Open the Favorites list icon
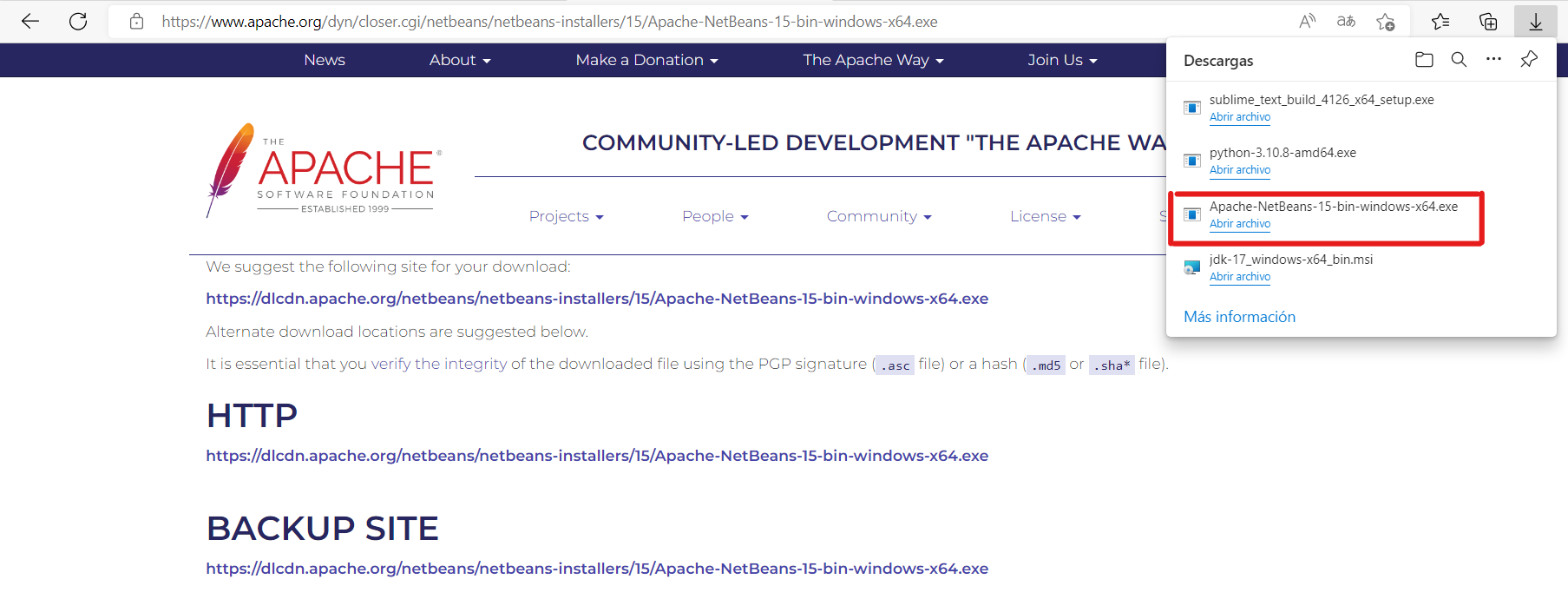 1440,22
